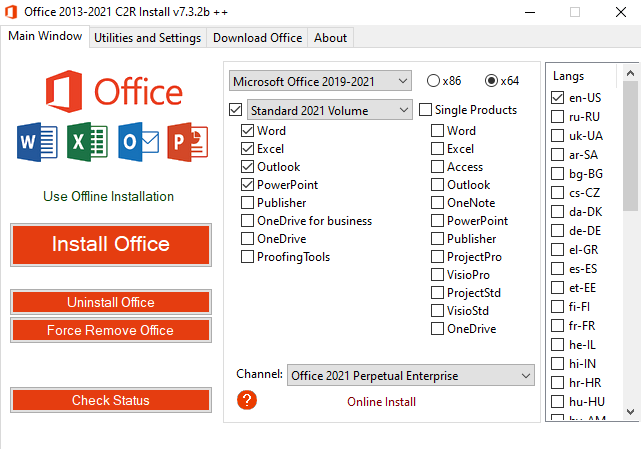Check the ru-RU language checkbox

pyautogui.click(x=558, y=116)
